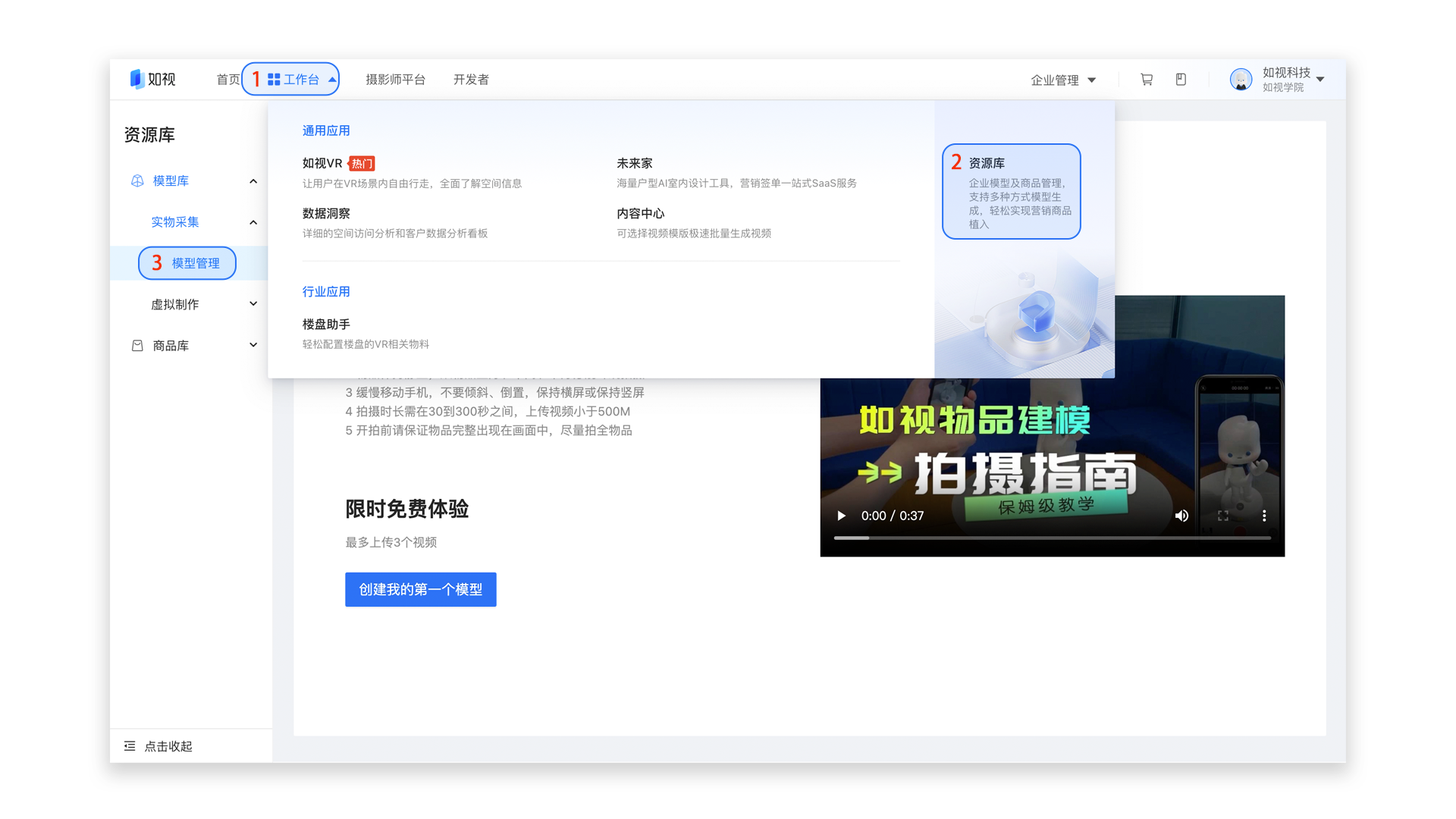Enter video fullscreen mode
1456x819 pixels.
(x=1223, y=516)
